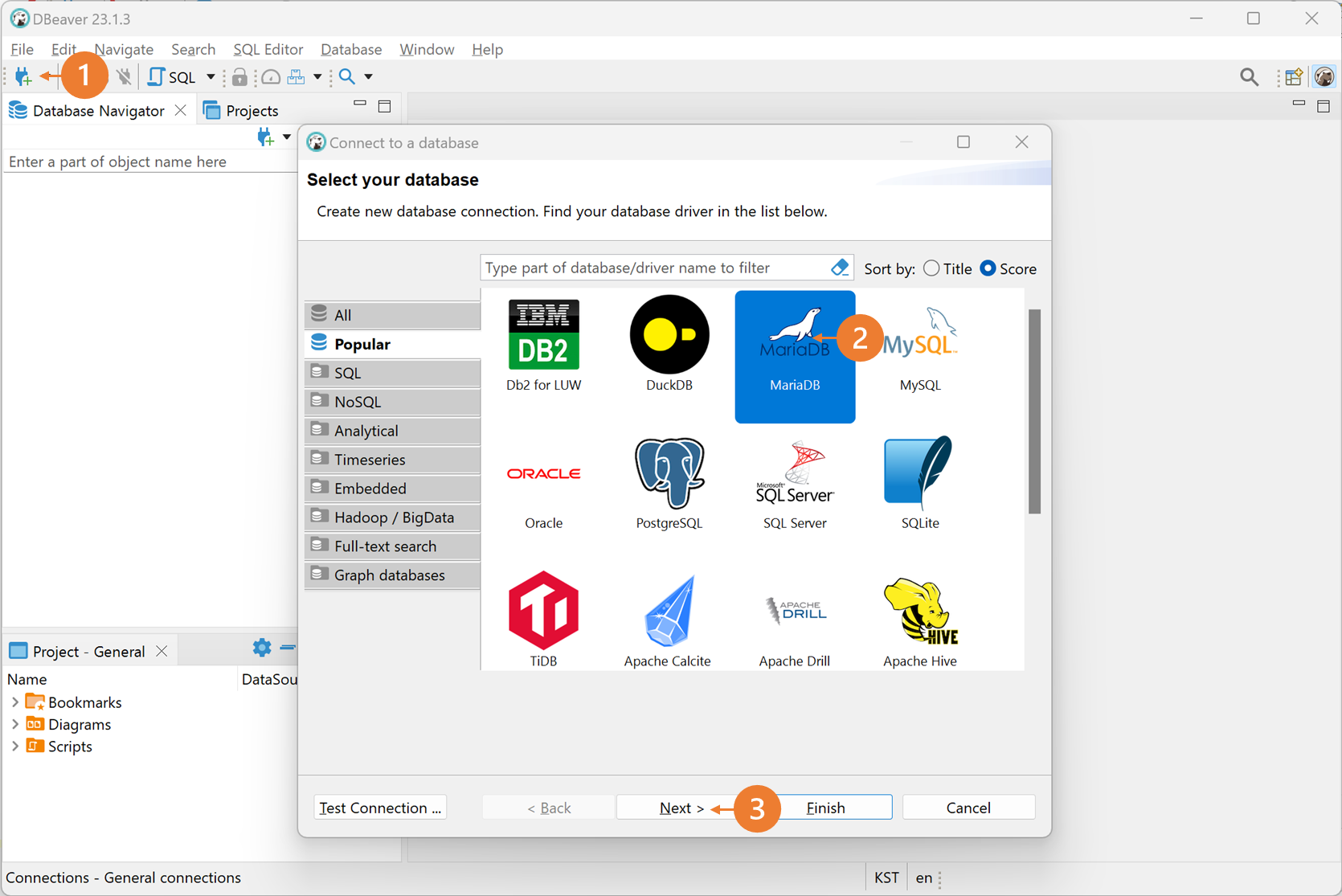
Task: Select the Embedded database category
Action: click(392, 489)
